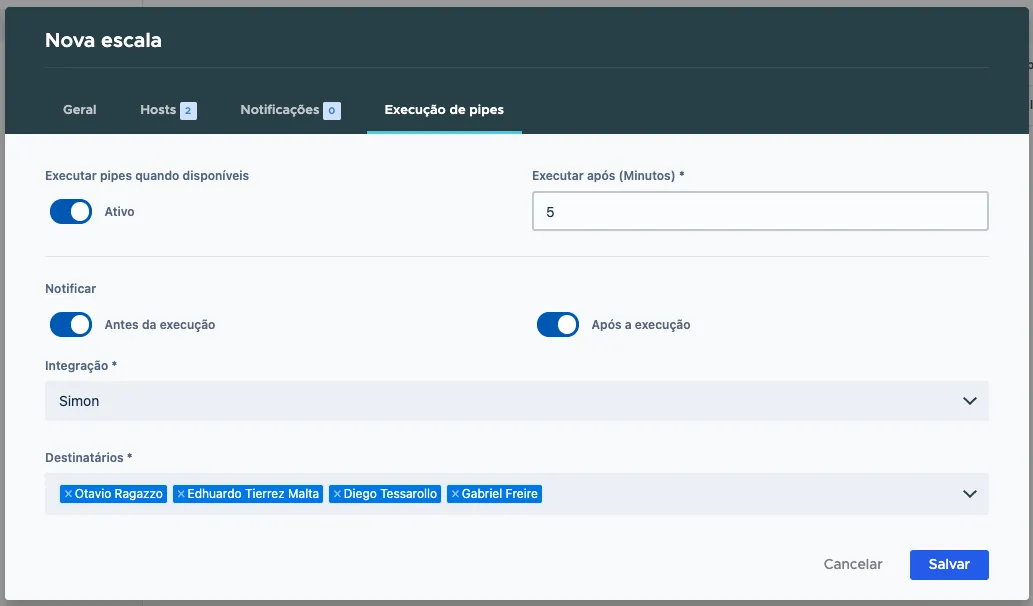1033x606 pixels.
Task: Click the Nova escala dialog title
Action: pos(103,40)
